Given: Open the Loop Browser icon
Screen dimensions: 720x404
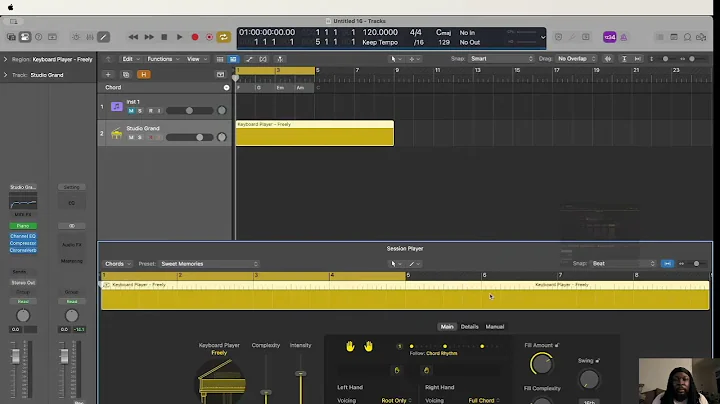Looking at the screenshot, I should point(687,37).
